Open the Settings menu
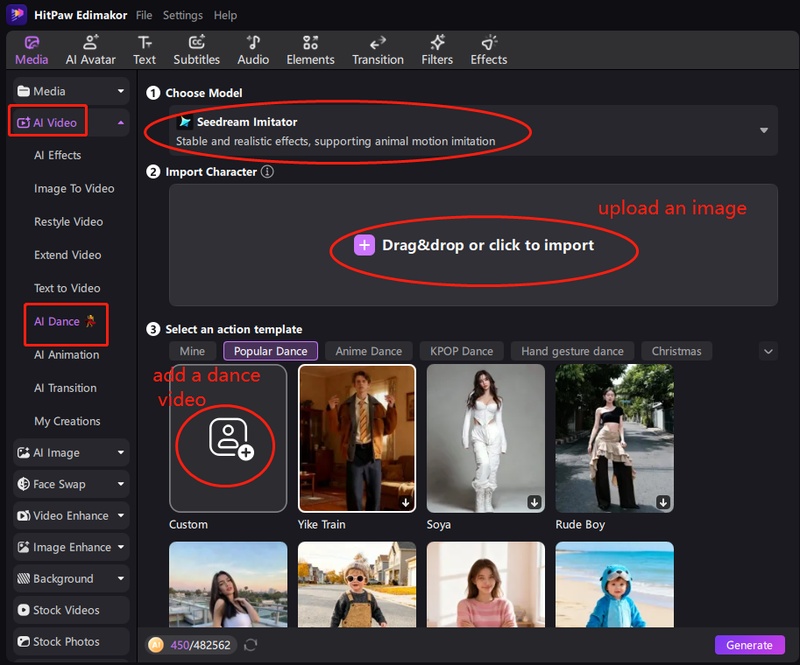800x665 pixels. pyautogui.click(x=182, y=16)
